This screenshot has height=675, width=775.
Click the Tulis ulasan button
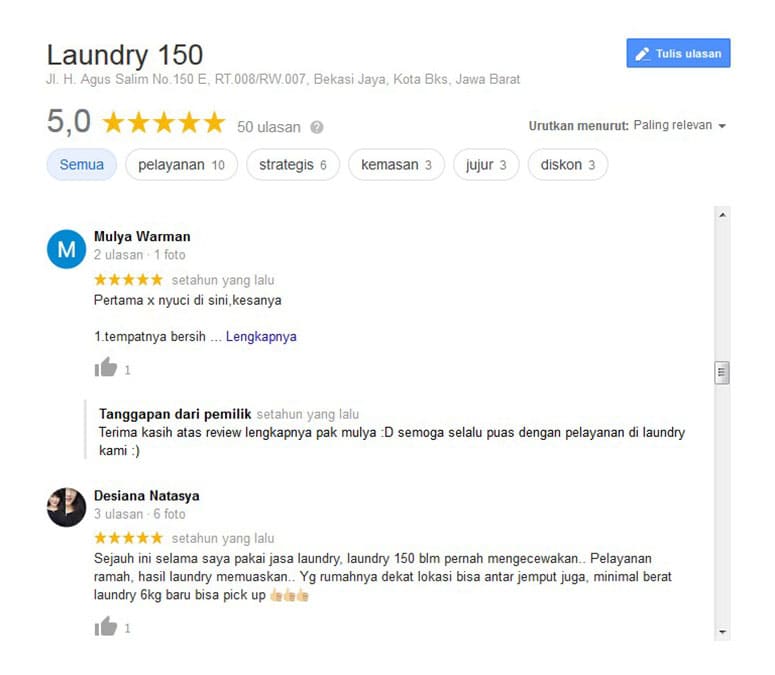coord(678,53)
